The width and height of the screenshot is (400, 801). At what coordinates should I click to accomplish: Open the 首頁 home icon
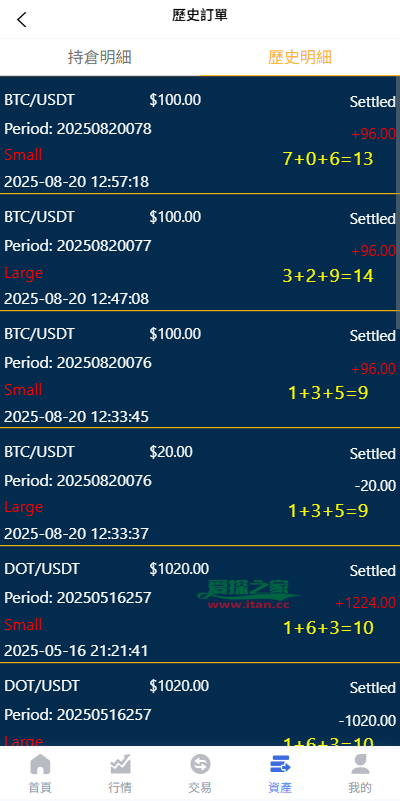point(40,774)
